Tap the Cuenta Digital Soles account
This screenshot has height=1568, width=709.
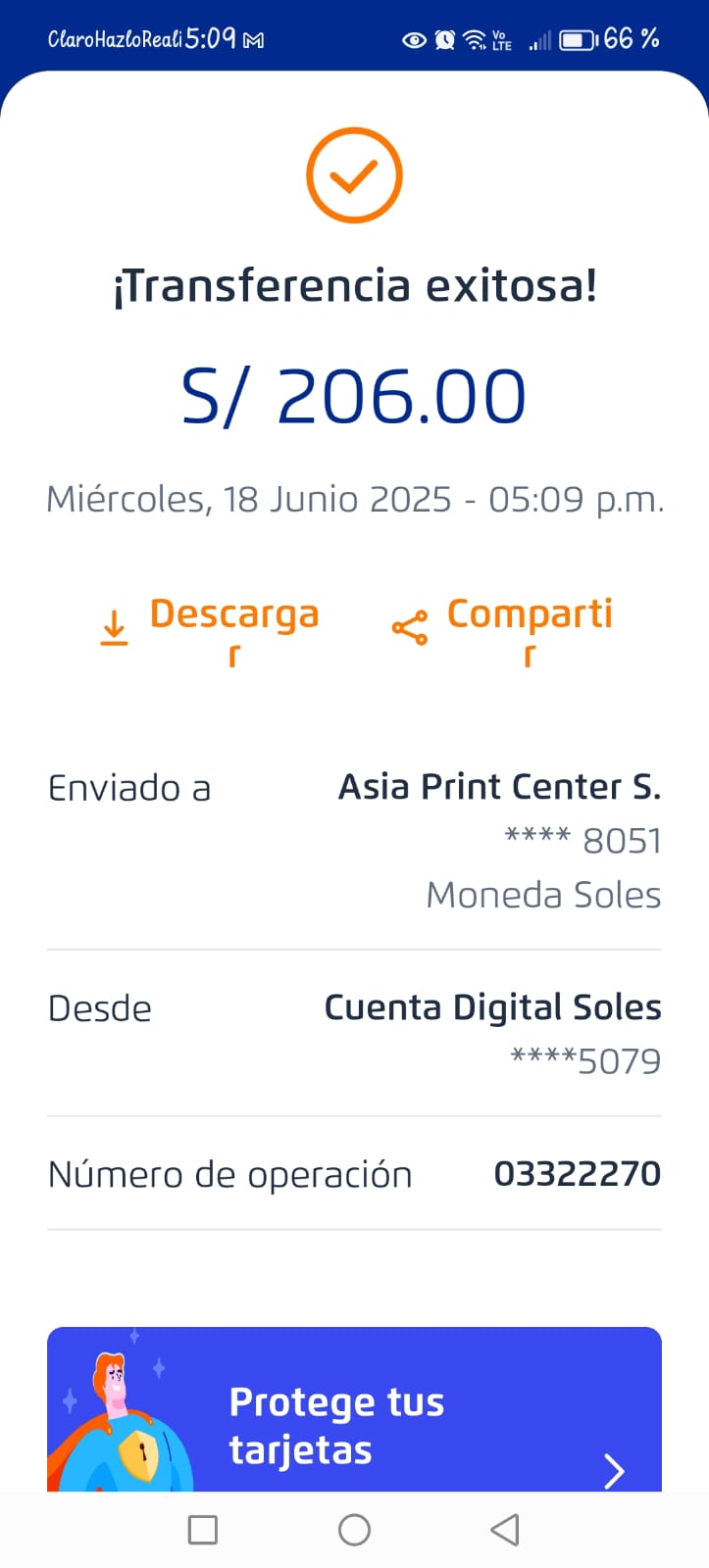pyautogui.click(x=492, y=1007)
